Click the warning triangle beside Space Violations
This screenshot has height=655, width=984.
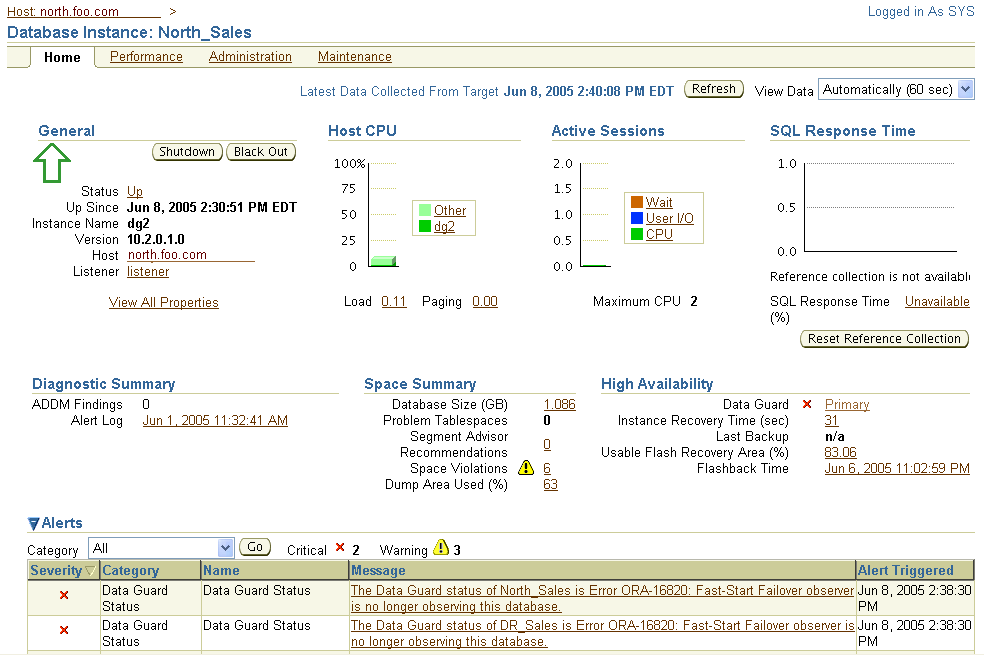[x=526, y=468]
